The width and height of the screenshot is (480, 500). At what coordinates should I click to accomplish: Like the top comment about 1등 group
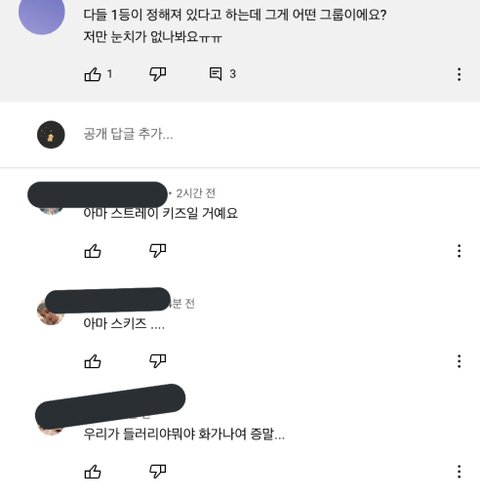(93, 74)
